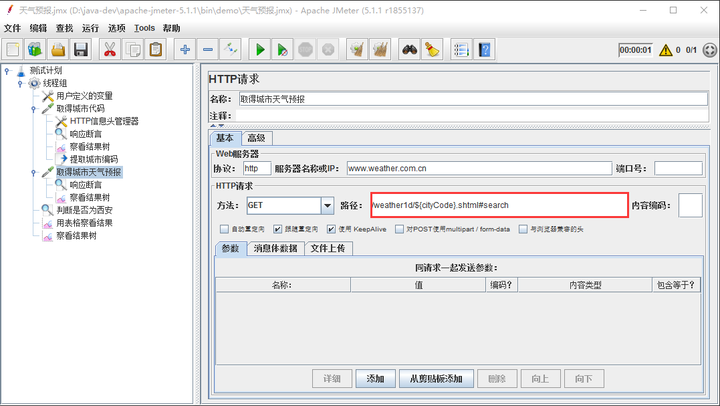
Task: Switch to the 参数 tab
Action: tap(231, 248)
